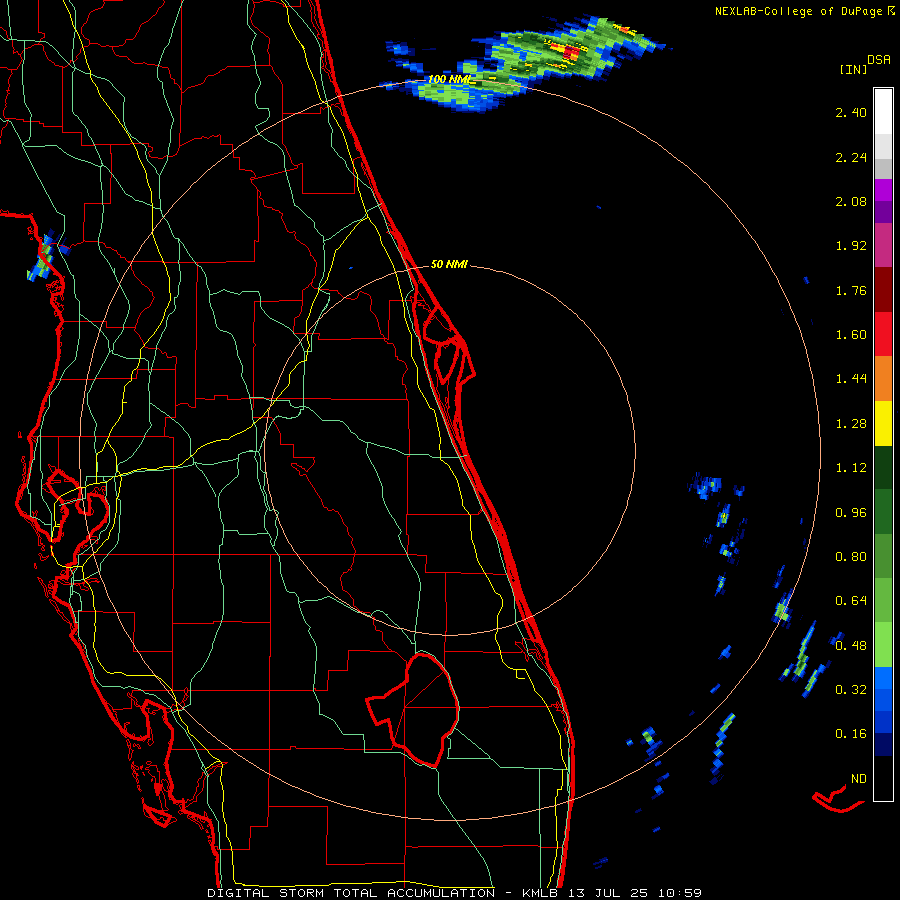This screenshot has width=900, height=900.
Task: Click the legend value 2.40
Action: pyautogui.click(x=851, y=112)
